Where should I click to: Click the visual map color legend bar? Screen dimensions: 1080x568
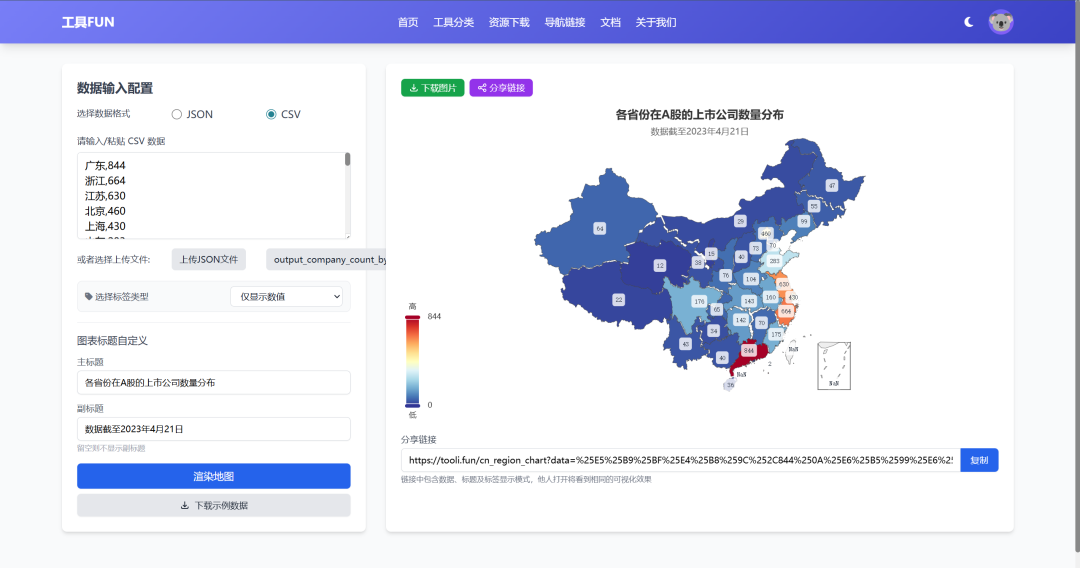click(x=412, y=360)
